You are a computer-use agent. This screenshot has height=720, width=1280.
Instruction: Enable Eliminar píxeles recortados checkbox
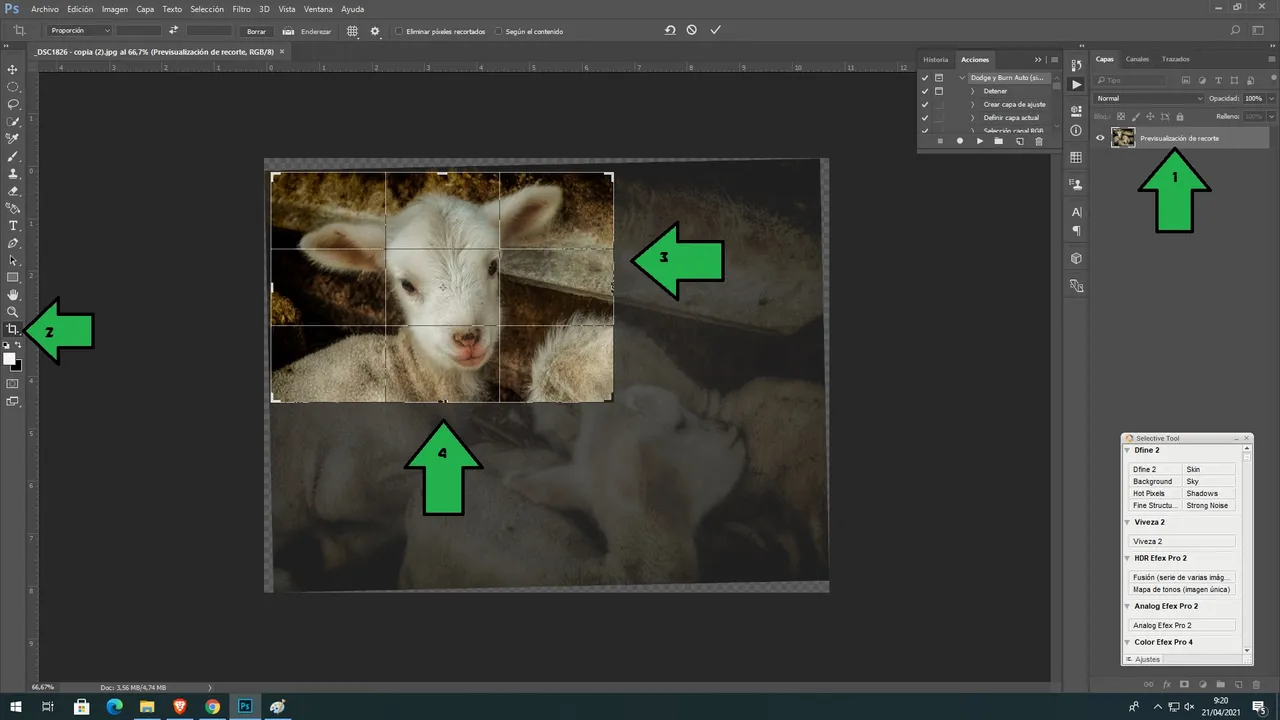coord(399,31)
